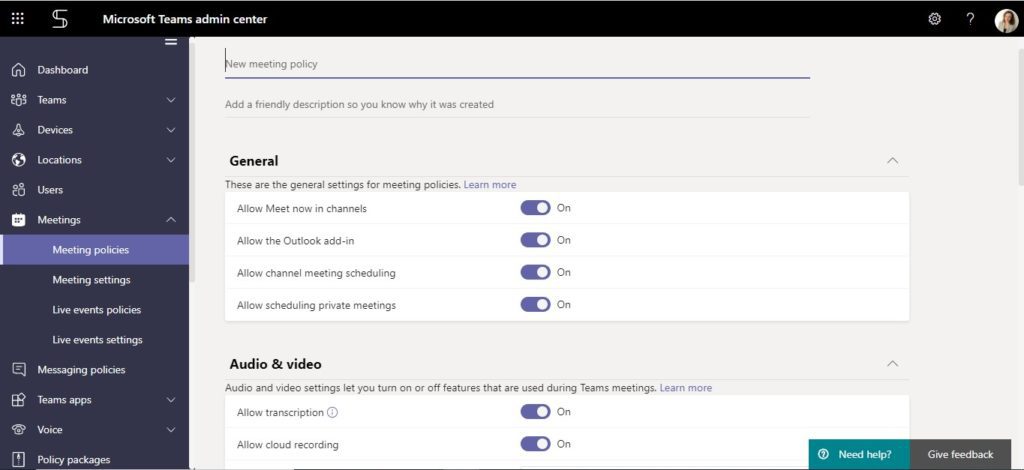Toggle Allow the Outlook add-in
The width and height of the screenshot is (1024, 470).
point(536,240)
